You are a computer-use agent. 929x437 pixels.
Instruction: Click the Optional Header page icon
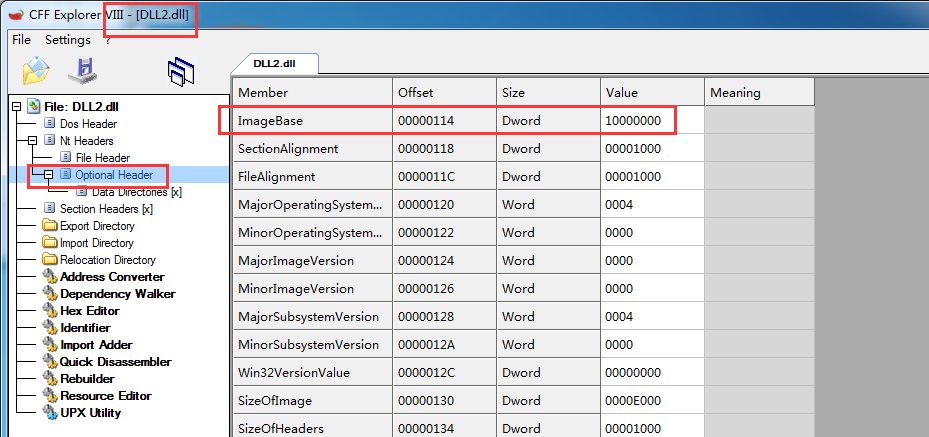(66, 175)
